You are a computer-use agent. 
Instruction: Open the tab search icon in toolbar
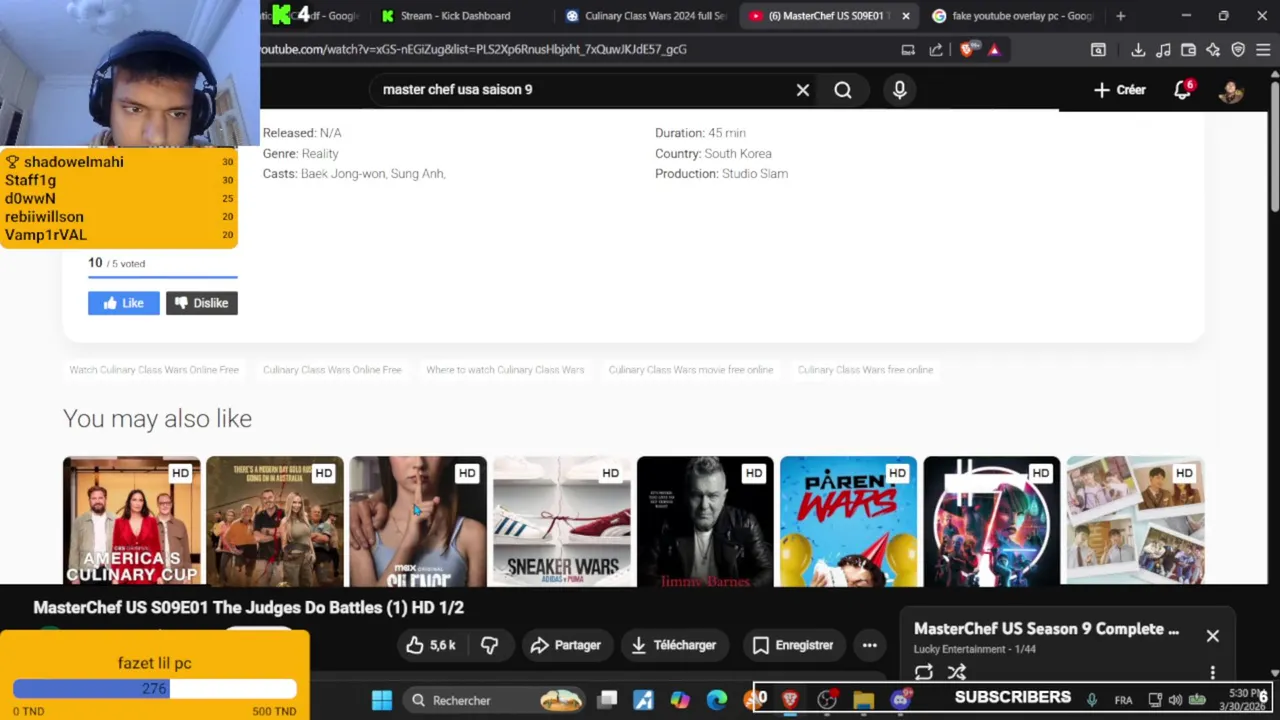[x=1098, y=49]
